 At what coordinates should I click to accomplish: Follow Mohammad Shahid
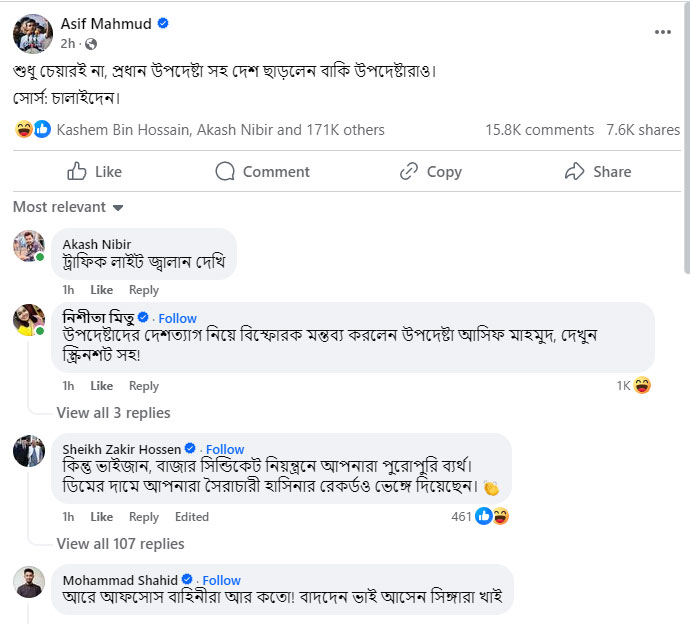[222, 580]
